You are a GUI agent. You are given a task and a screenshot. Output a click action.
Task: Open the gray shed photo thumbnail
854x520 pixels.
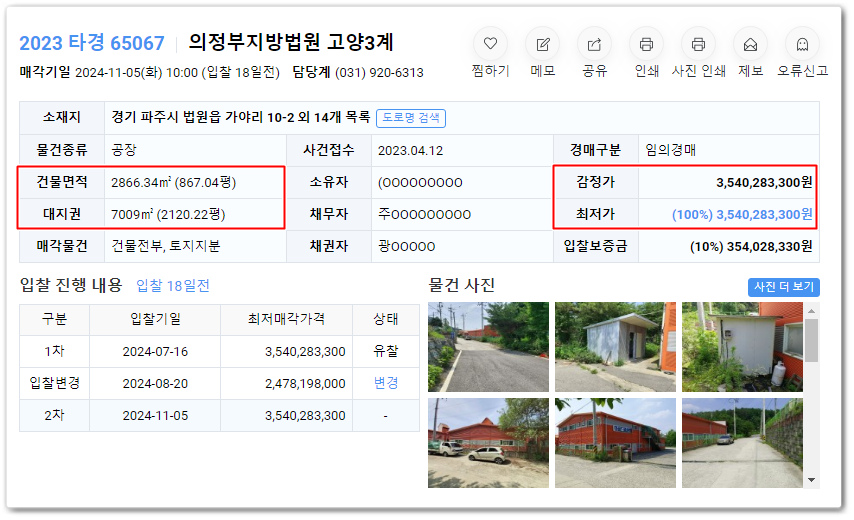click(615, 347)
